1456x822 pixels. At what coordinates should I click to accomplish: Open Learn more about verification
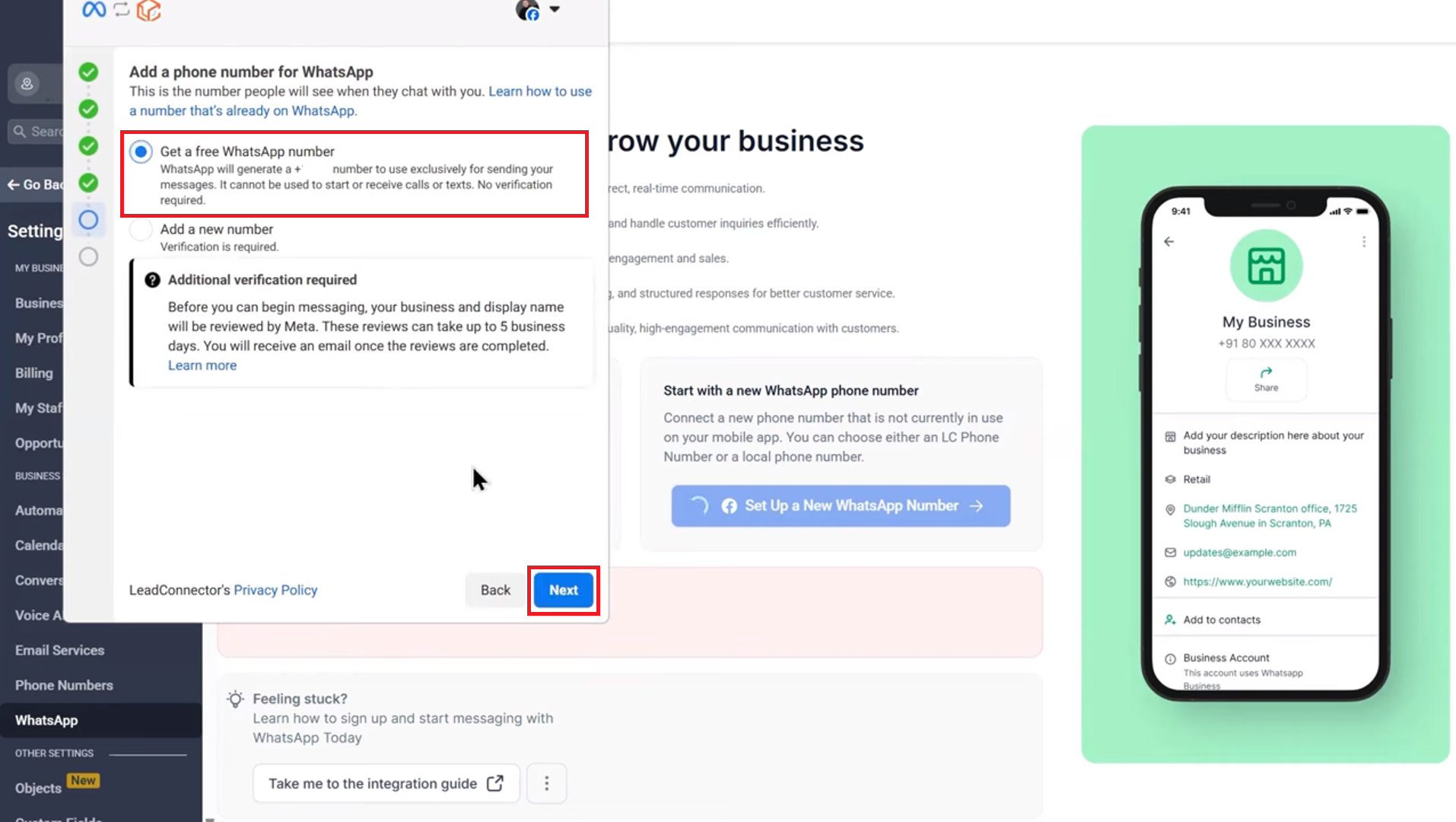pos(202,365)
